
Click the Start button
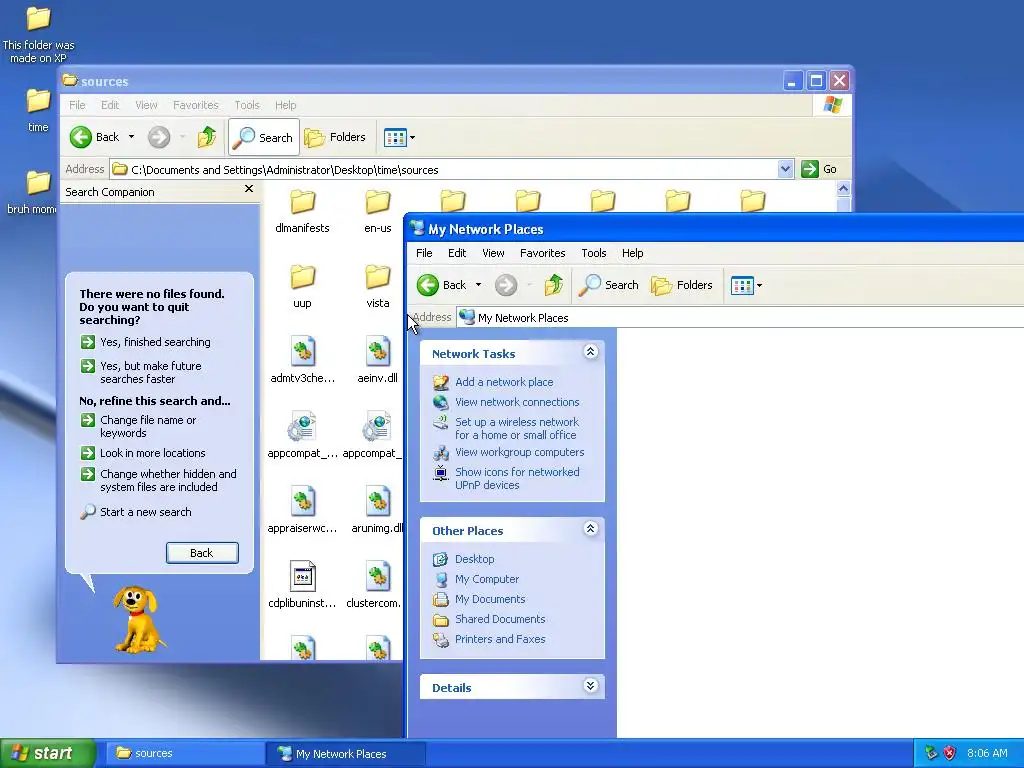click(x=47, y=753)
